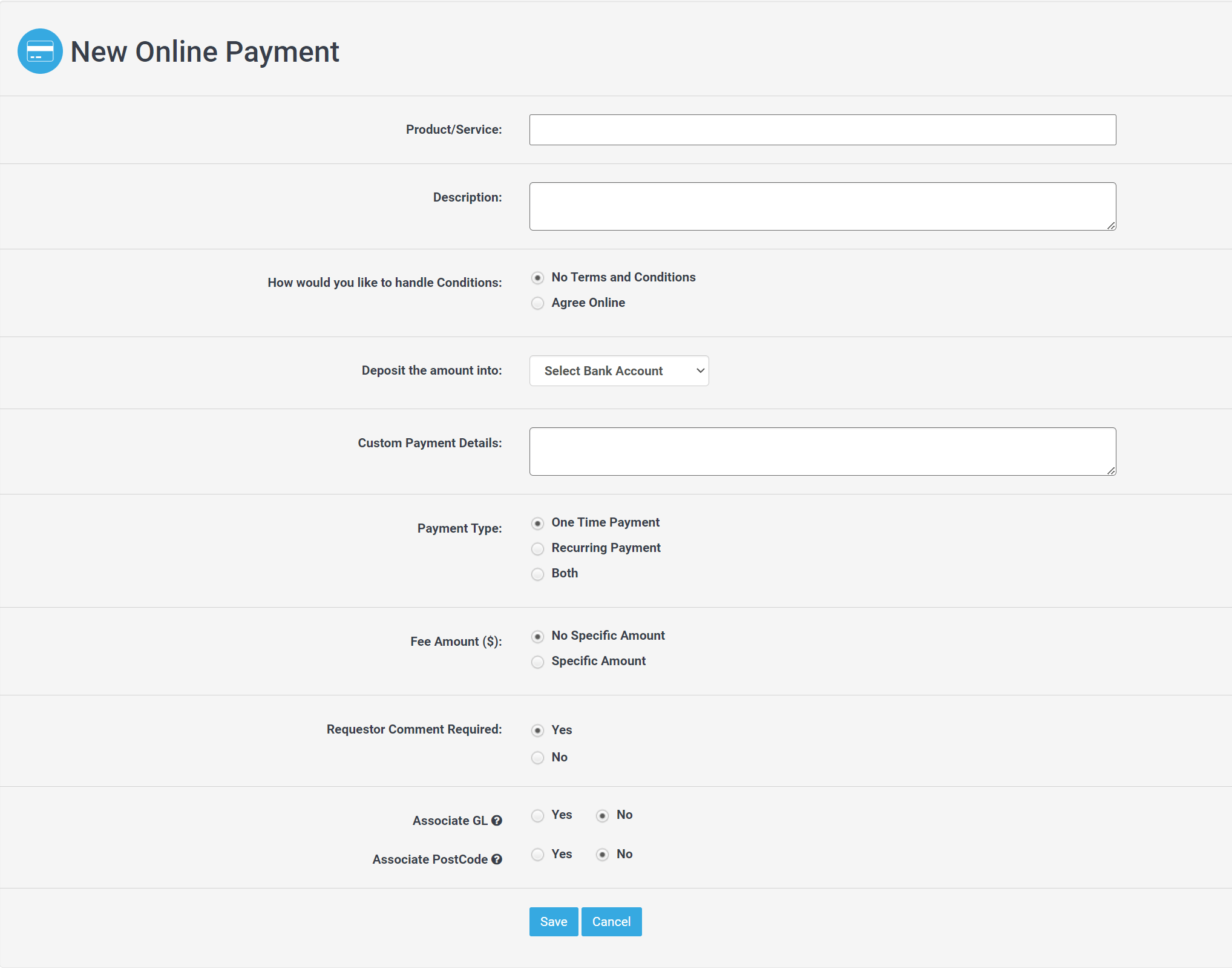Viewport: 1232px width, 969px height.
Task: Click the credit card icon in the header
Action: tap(40, 51)
